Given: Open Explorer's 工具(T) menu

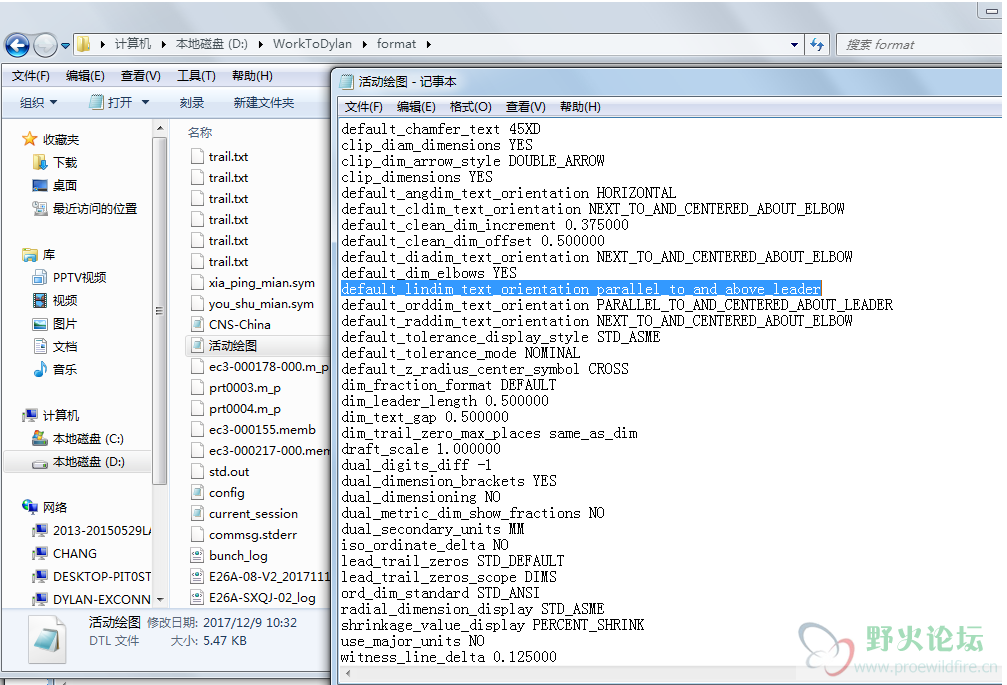Looking at the screenshot, I should [x=197, y=76].
